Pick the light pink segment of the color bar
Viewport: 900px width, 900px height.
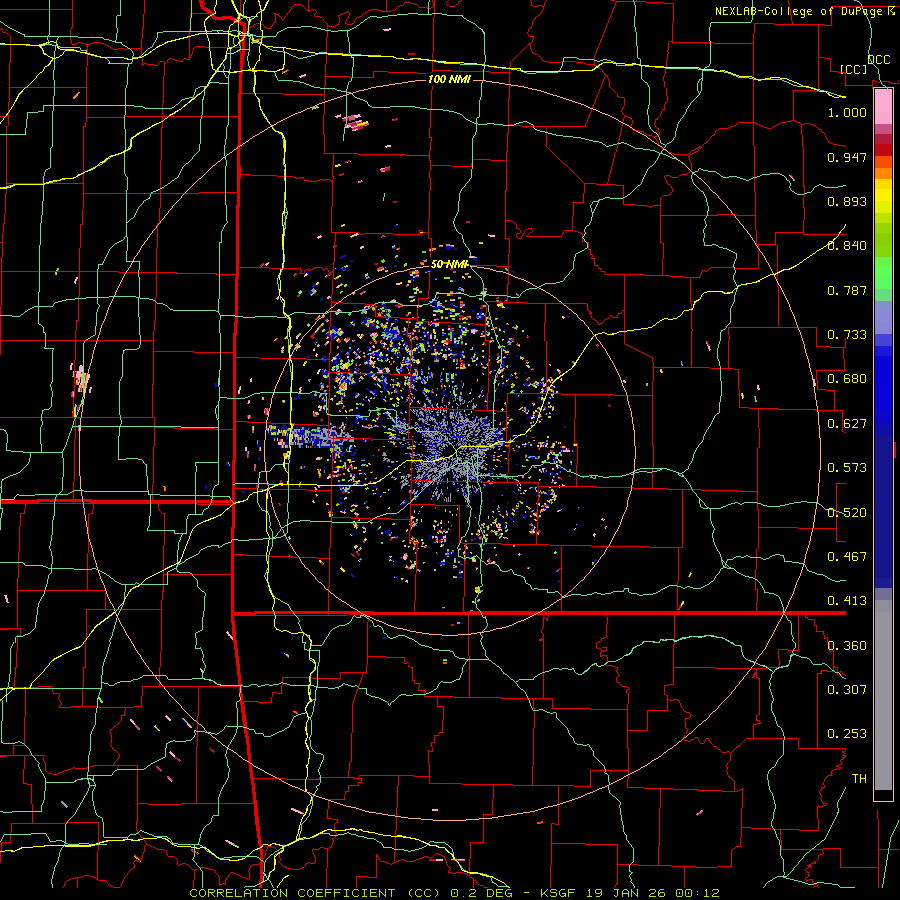coord(883,107)
